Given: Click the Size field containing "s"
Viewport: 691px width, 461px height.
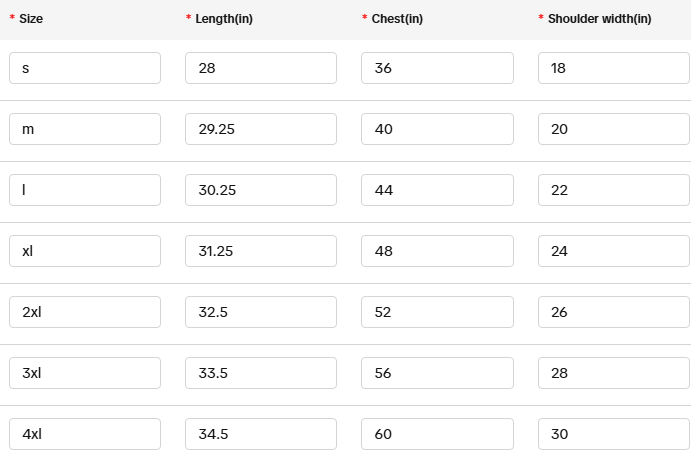Looking at the screenshot, I should (85, 68).
